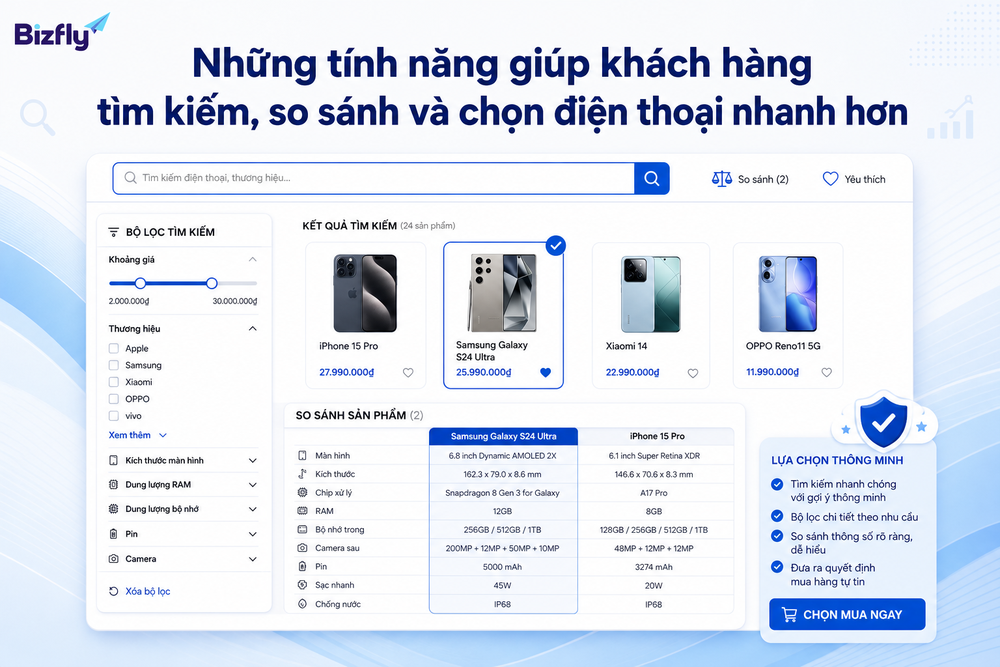Viewport: 1000px width, 667px height.
Task: Click the Camera sau row icon
Action: pyautogui.click(x=302, y=548)
